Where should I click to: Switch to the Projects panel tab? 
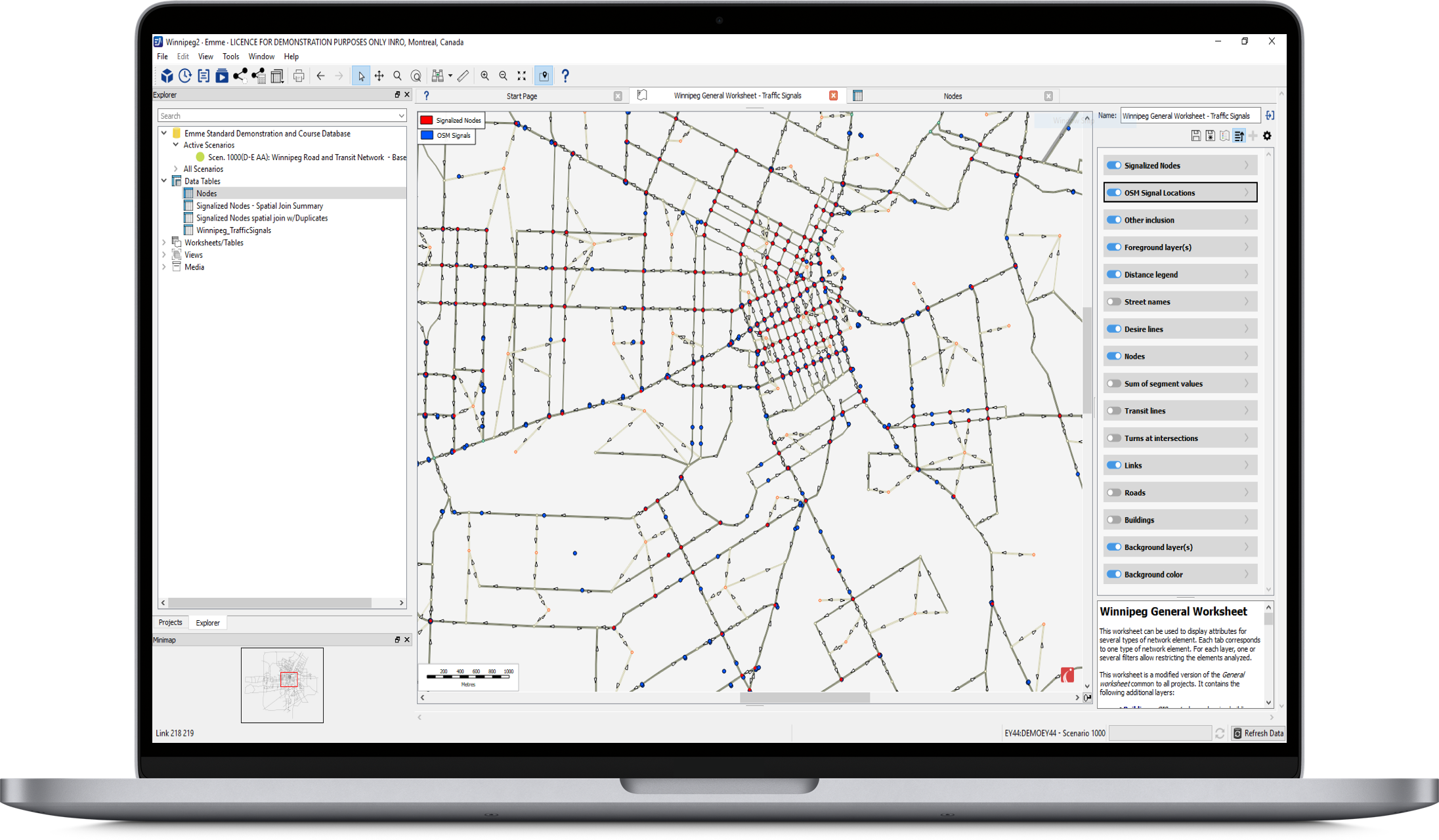click(x=170, y=622)
